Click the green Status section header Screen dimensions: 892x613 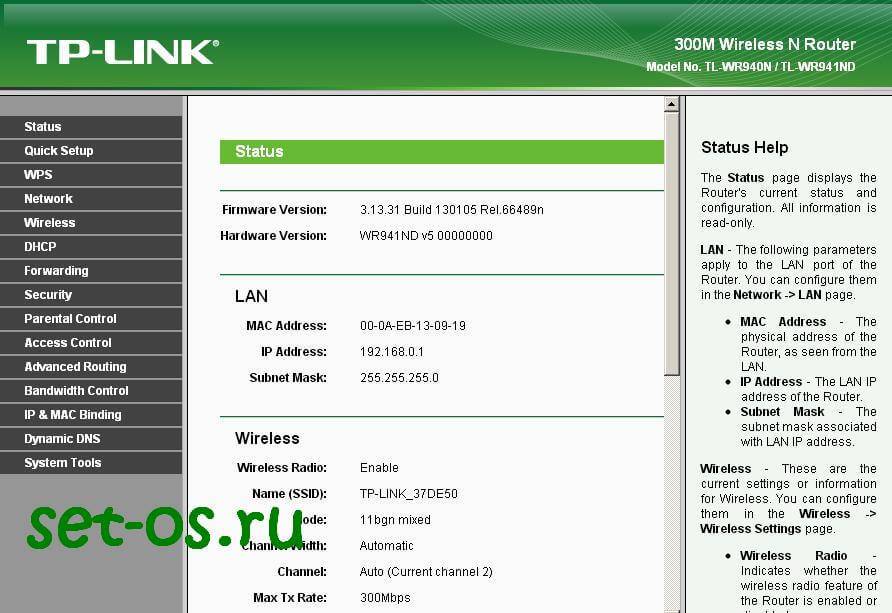441,152
